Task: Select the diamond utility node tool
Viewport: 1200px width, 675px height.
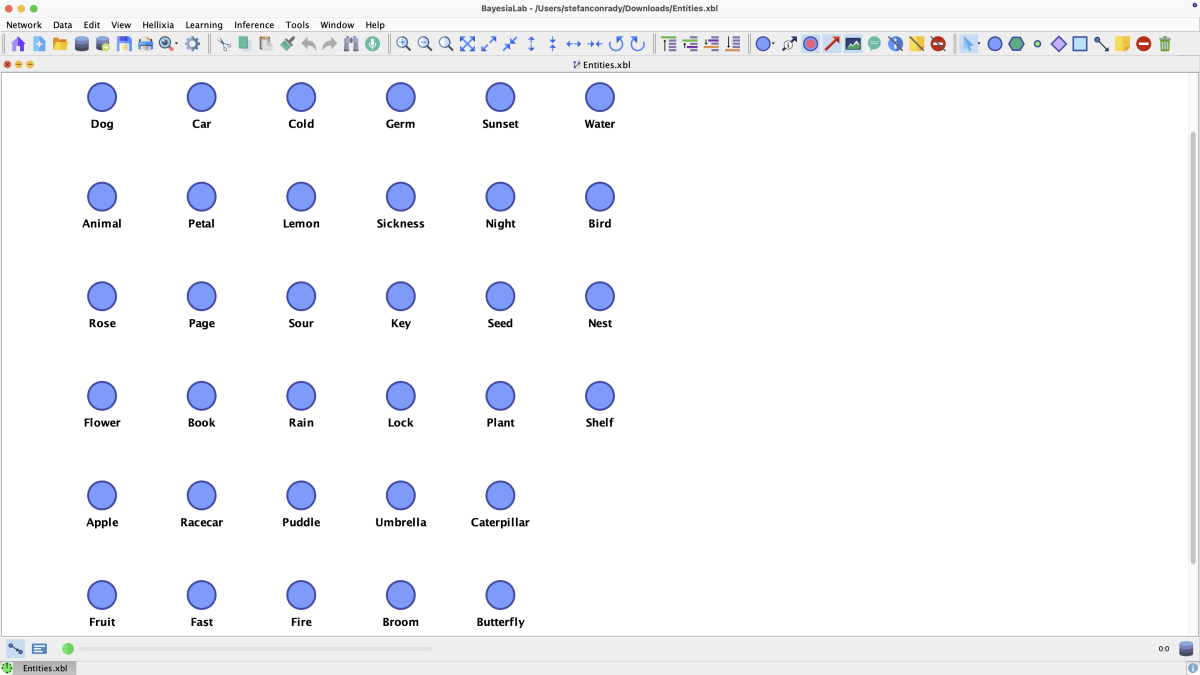Action: (1059, 44)
